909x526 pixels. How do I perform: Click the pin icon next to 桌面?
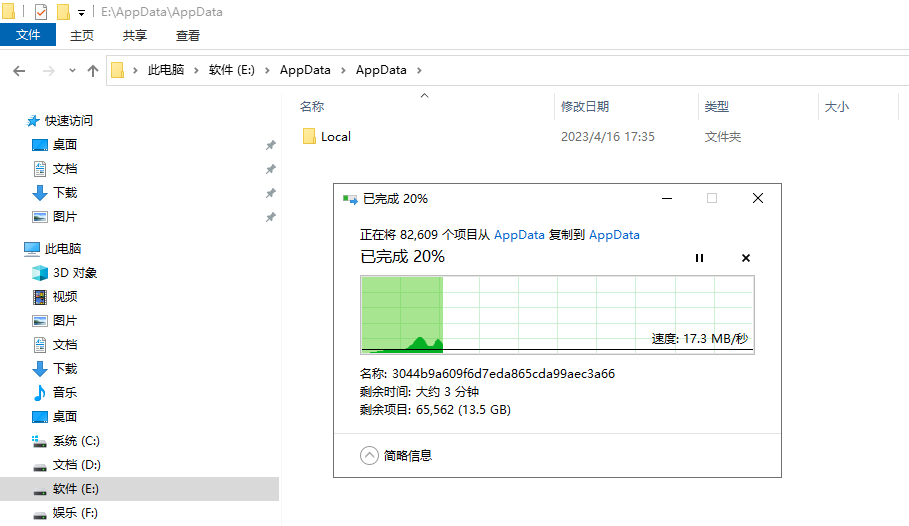[270, 145]
